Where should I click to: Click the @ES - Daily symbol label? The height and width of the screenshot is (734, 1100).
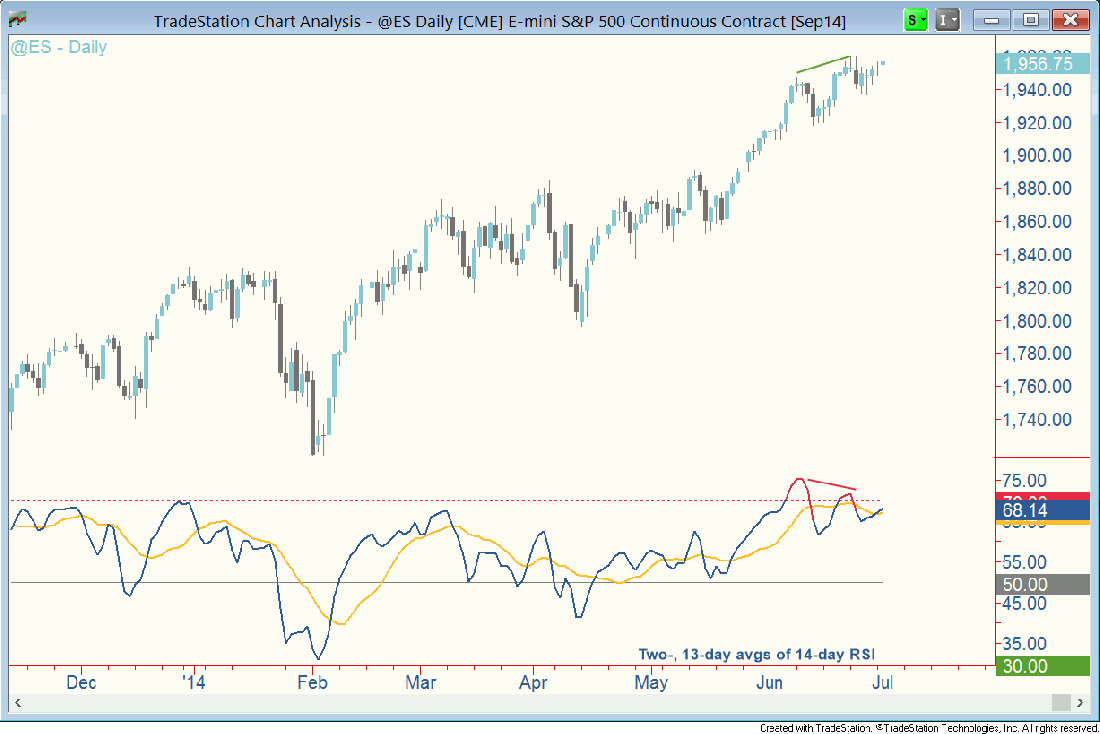[59, 47]
